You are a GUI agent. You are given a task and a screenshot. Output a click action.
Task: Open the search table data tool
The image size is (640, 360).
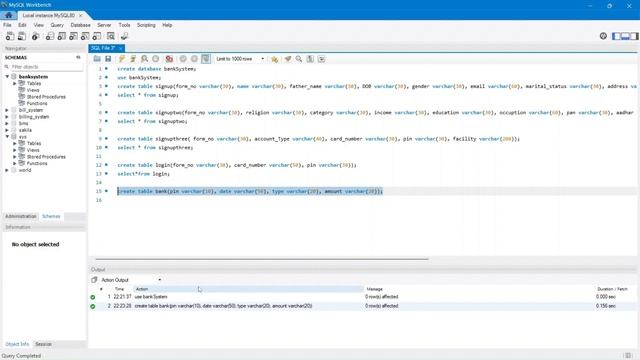[111, 36]
